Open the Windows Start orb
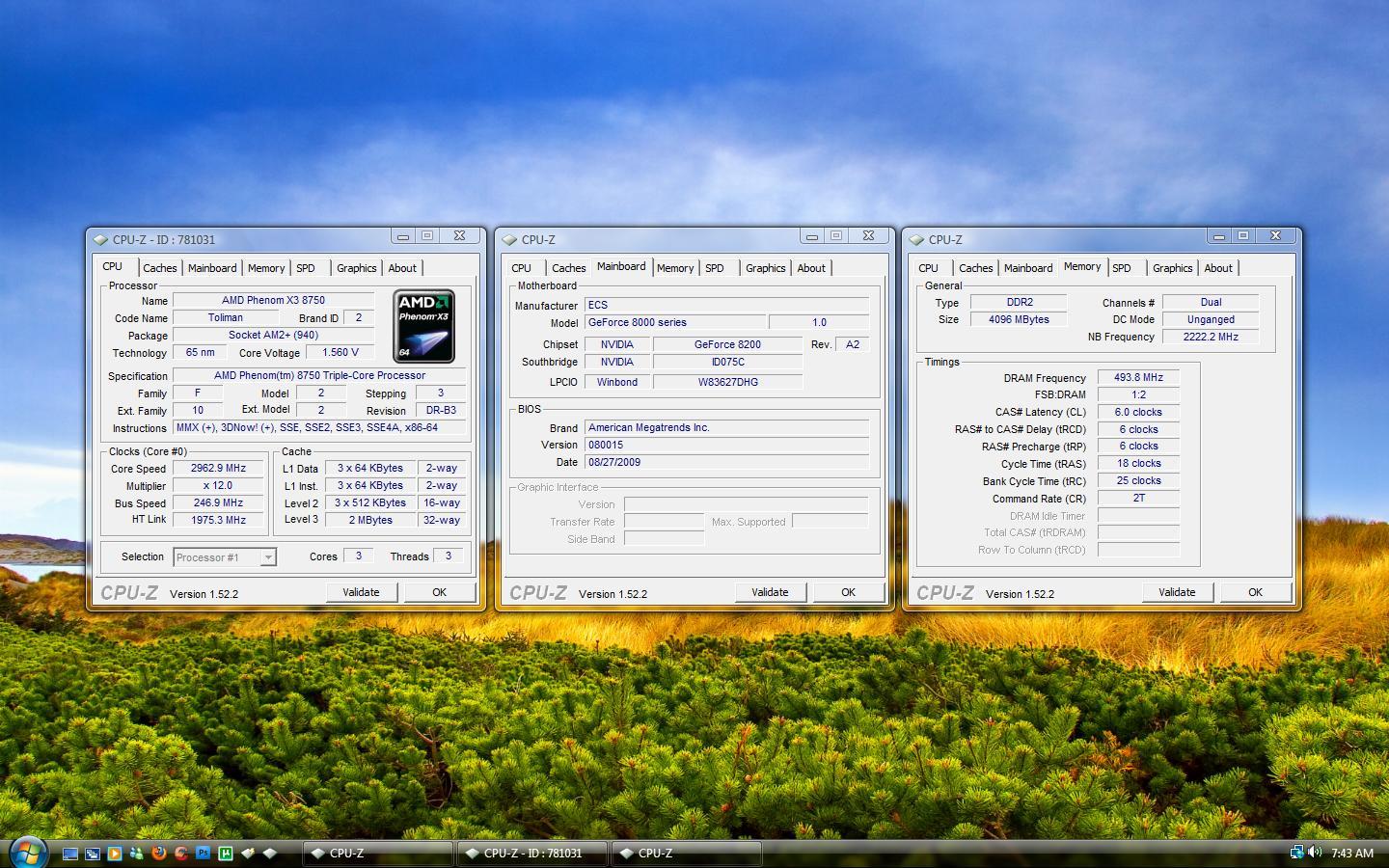The width and height of the screenshot is (1389, 868). [27, 853]
